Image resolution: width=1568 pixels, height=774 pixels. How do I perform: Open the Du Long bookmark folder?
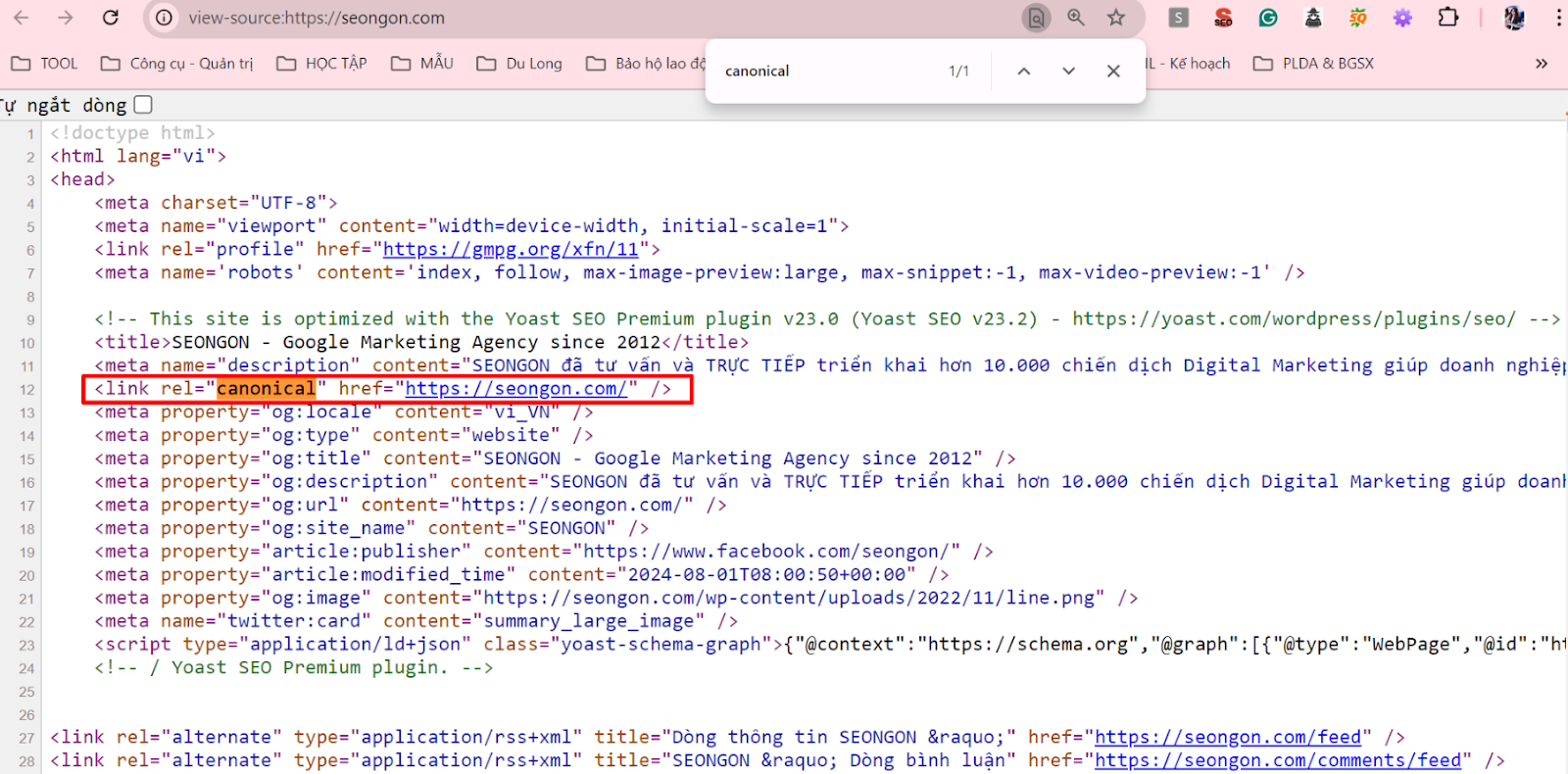(519, 64)
